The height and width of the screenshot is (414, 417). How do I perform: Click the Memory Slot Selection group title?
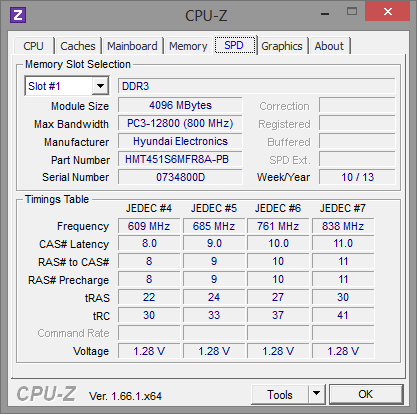click(x=78, y=64)
